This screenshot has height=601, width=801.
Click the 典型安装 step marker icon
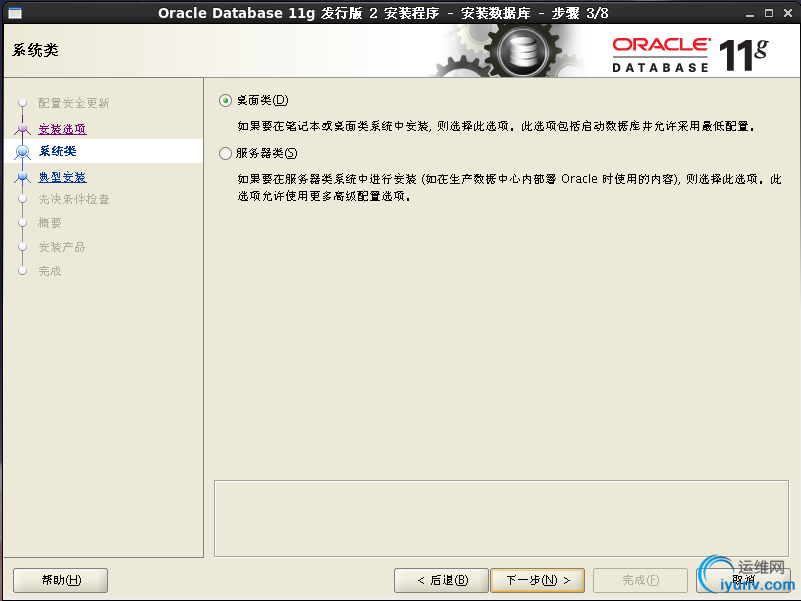[22, 177]
